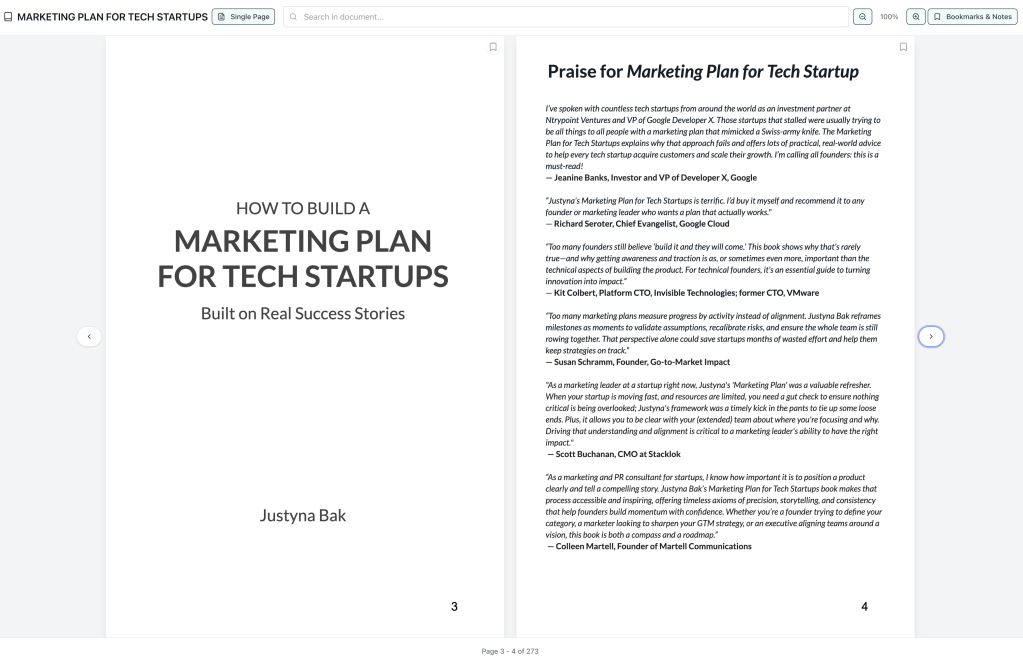Click the 100% zoom level indicator
Screen dimensions: 1023x659
(888, 17)
